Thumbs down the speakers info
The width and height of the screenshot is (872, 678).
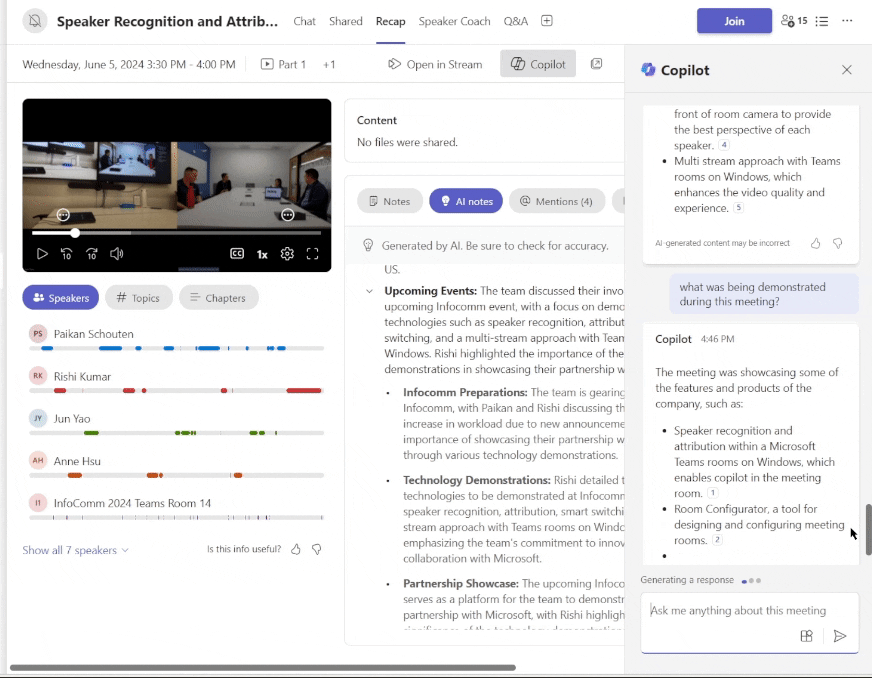(316, 550)
